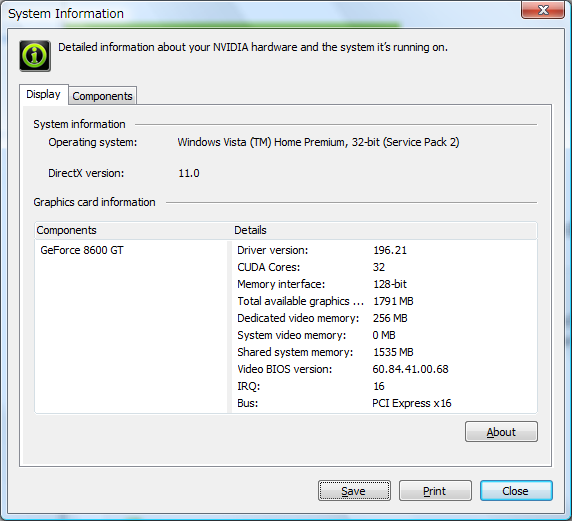
Task: Click the BIOS value 60.84.41.00.68
Action: (x=410, y=369)
